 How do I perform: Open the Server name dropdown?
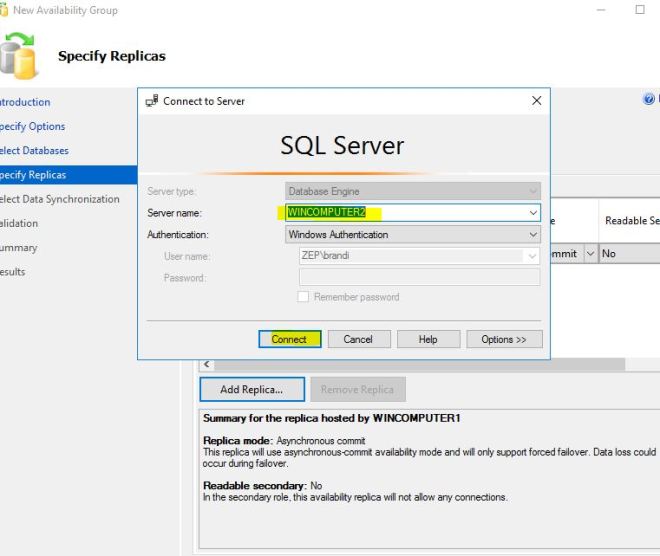(x=533, y=213)
